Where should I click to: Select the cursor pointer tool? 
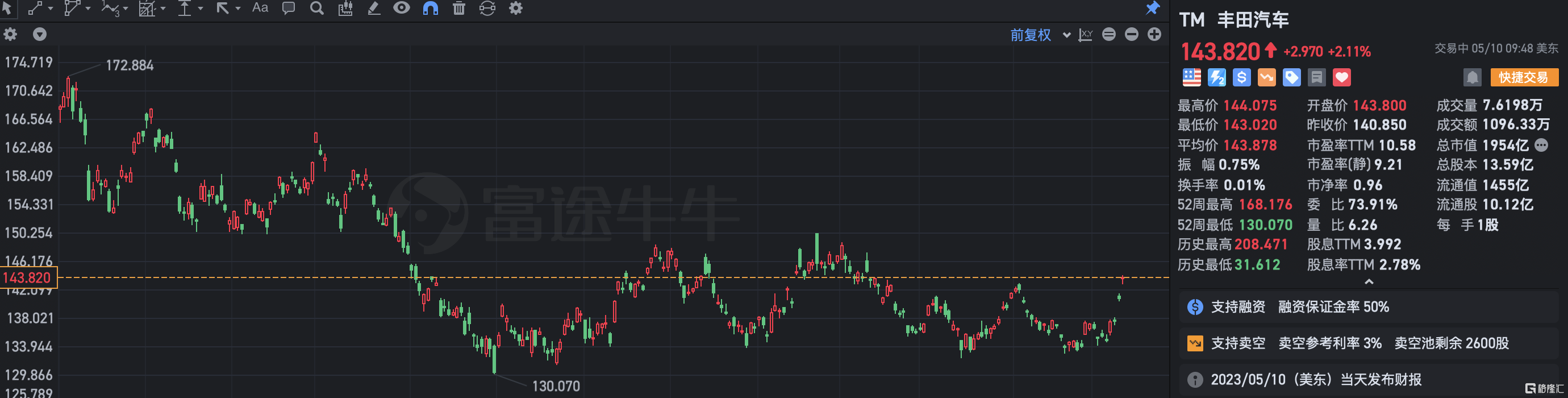point(7,8)
